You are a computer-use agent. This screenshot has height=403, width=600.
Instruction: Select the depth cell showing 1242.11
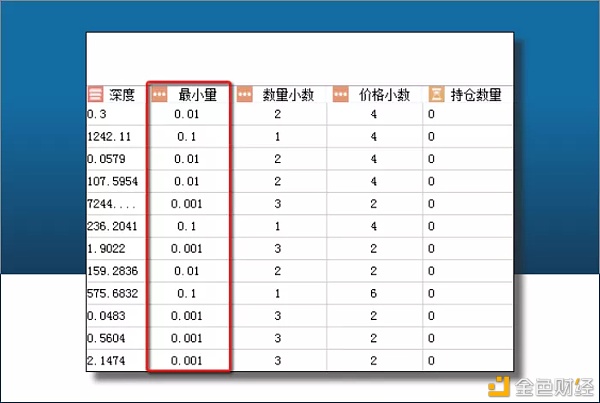tap(109, 137)
